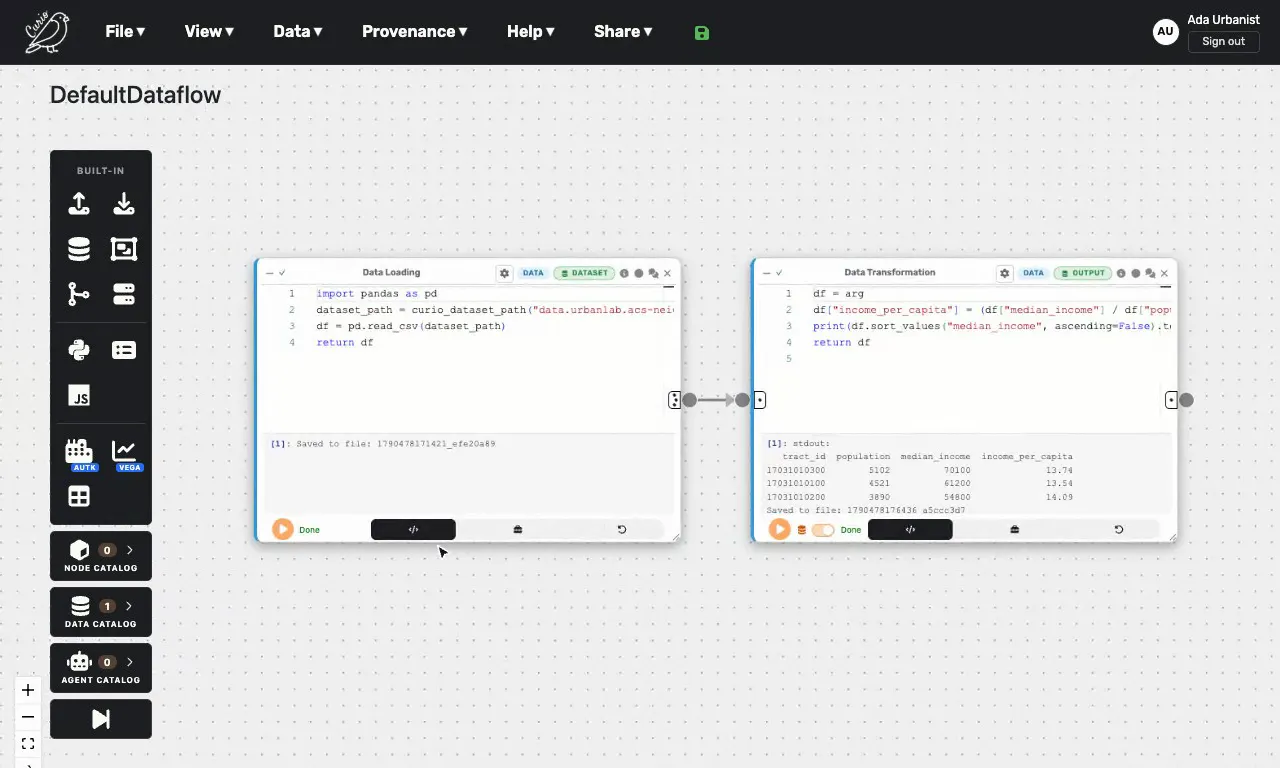Open the Share menu
The height and width of the screenshot is (768, 1280).
(x=623, y=32)
